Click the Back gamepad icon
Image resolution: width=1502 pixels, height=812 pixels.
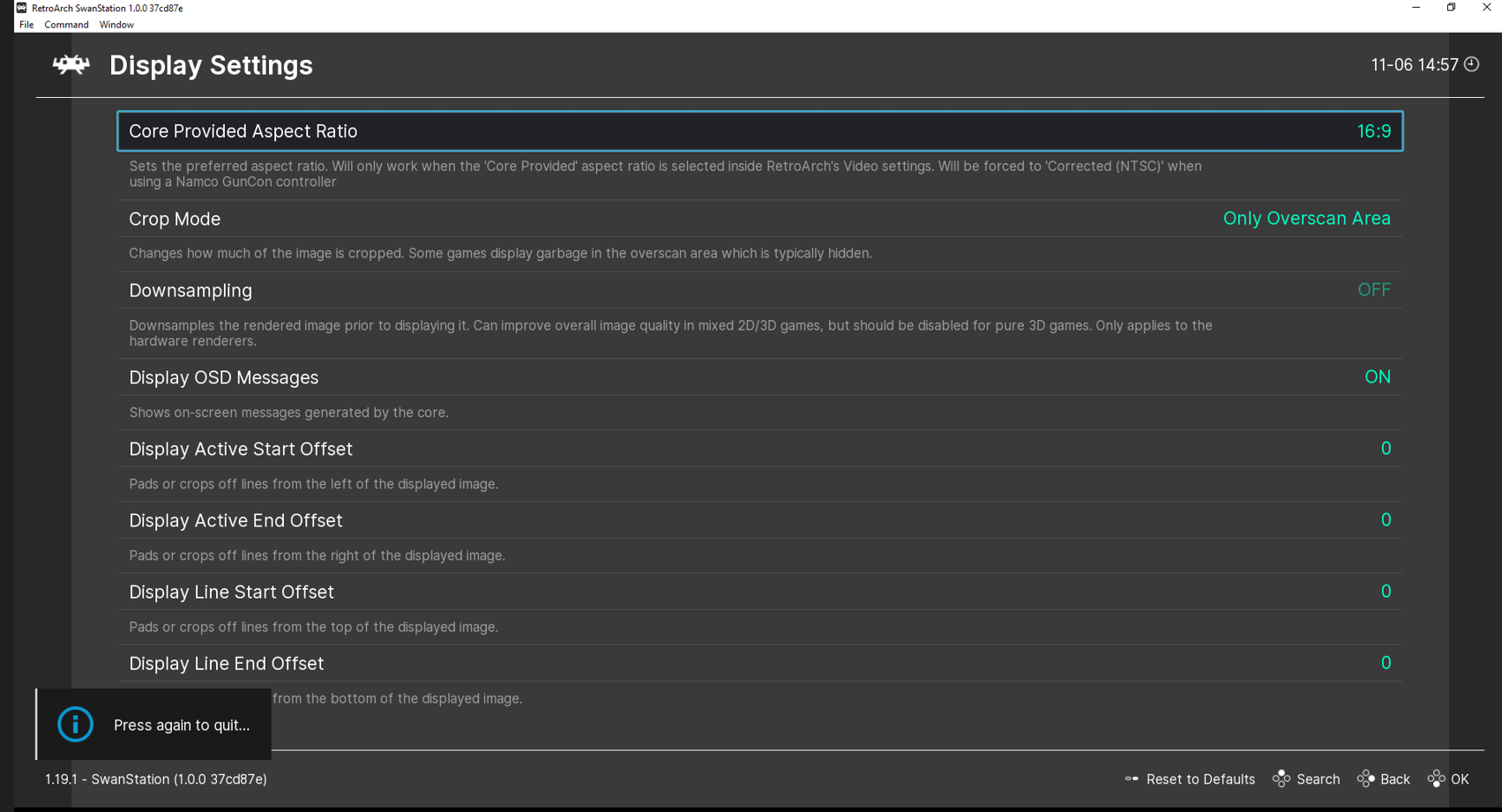1366,779
